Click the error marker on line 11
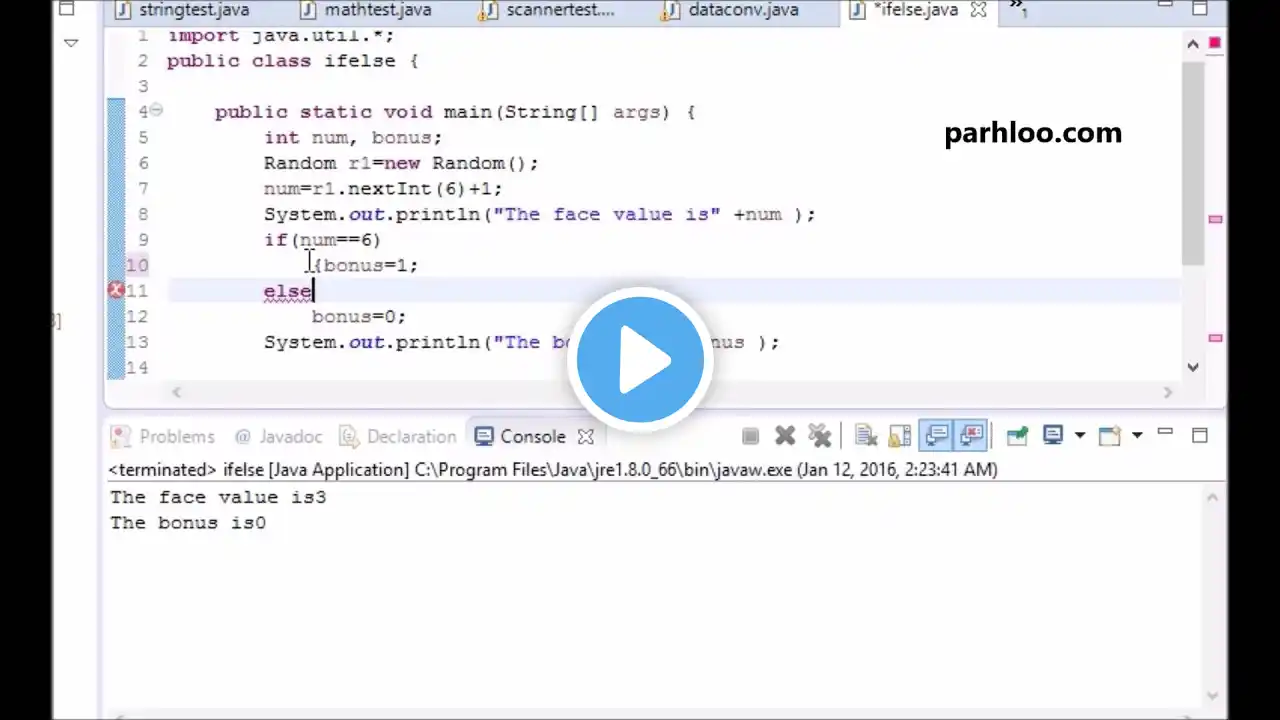Viewport: 1280px width, 720px height. pos(116,290)
